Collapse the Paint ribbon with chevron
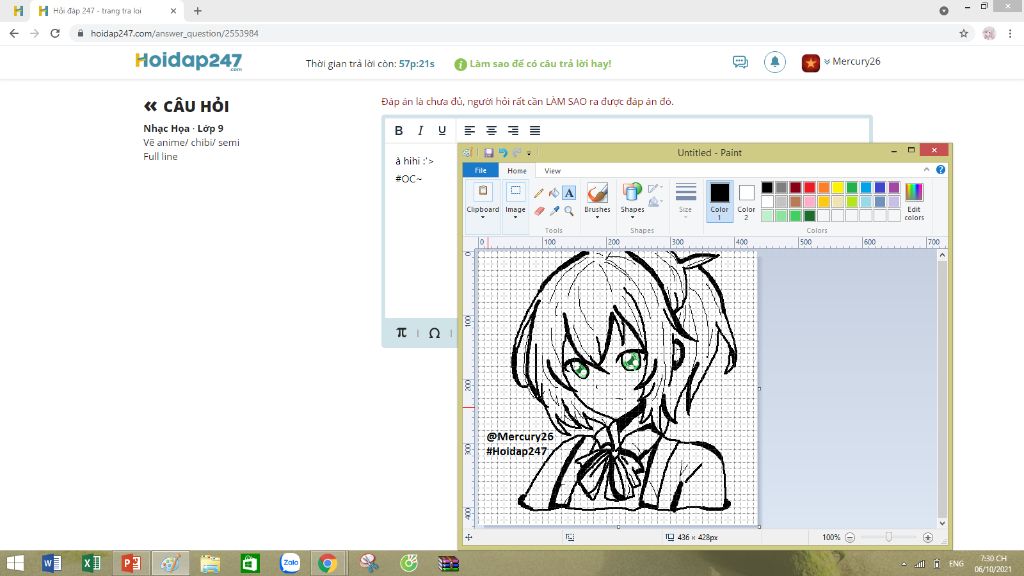Image resolution: width=1024 pixels, height=576 pixels. point(926,170)
